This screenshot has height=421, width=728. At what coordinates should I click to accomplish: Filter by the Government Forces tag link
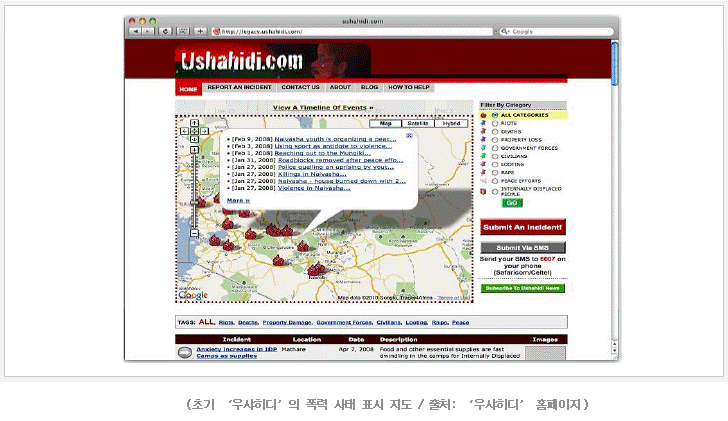point(344,322)
